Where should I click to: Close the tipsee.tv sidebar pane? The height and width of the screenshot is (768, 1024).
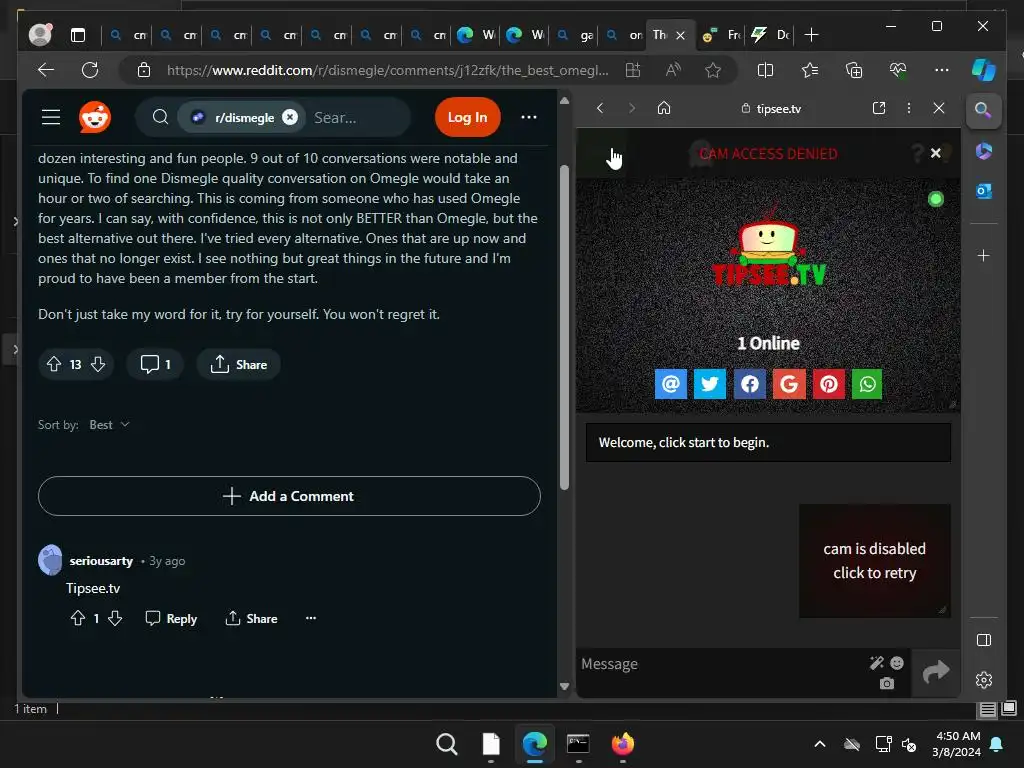click(938, 108)
